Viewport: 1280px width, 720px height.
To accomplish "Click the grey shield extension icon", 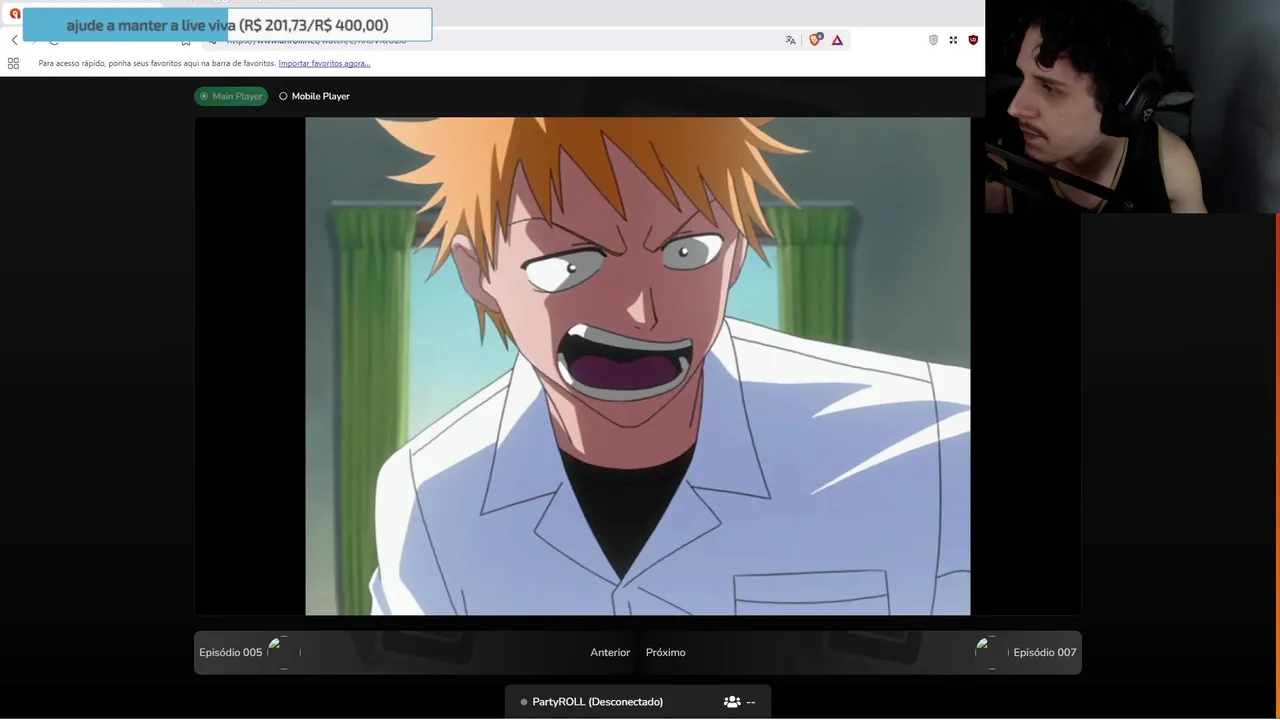I will 933,40.
